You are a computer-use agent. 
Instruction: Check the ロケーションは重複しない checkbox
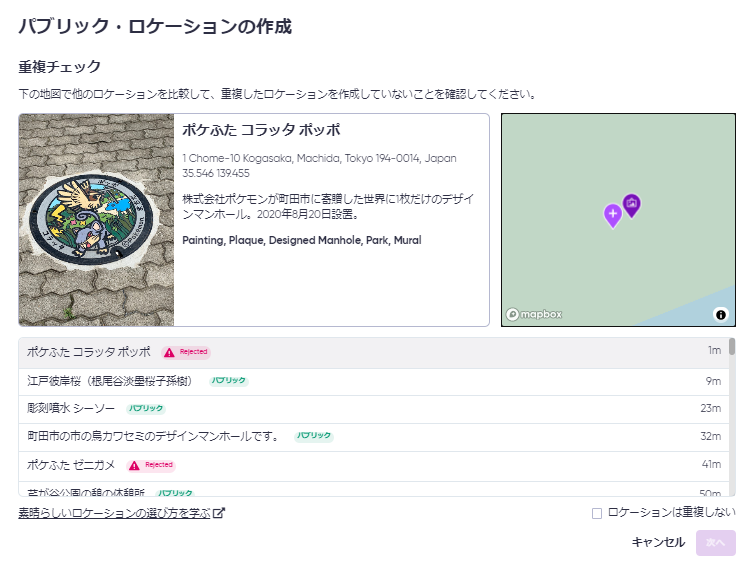pyautogui.click(x=597, y=513)
